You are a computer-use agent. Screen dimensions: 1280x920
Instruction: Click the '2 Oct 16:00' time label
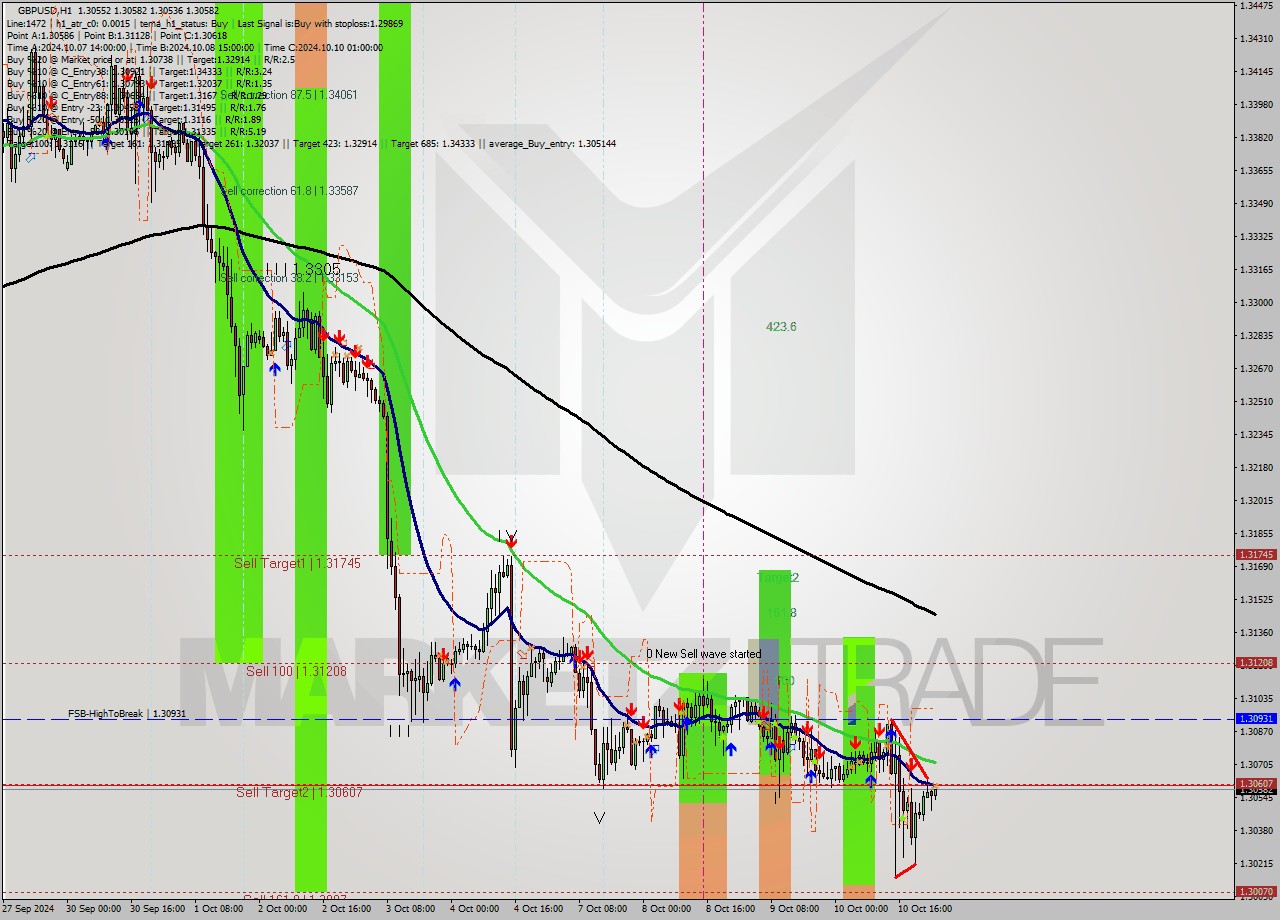(x=346, y=909)
